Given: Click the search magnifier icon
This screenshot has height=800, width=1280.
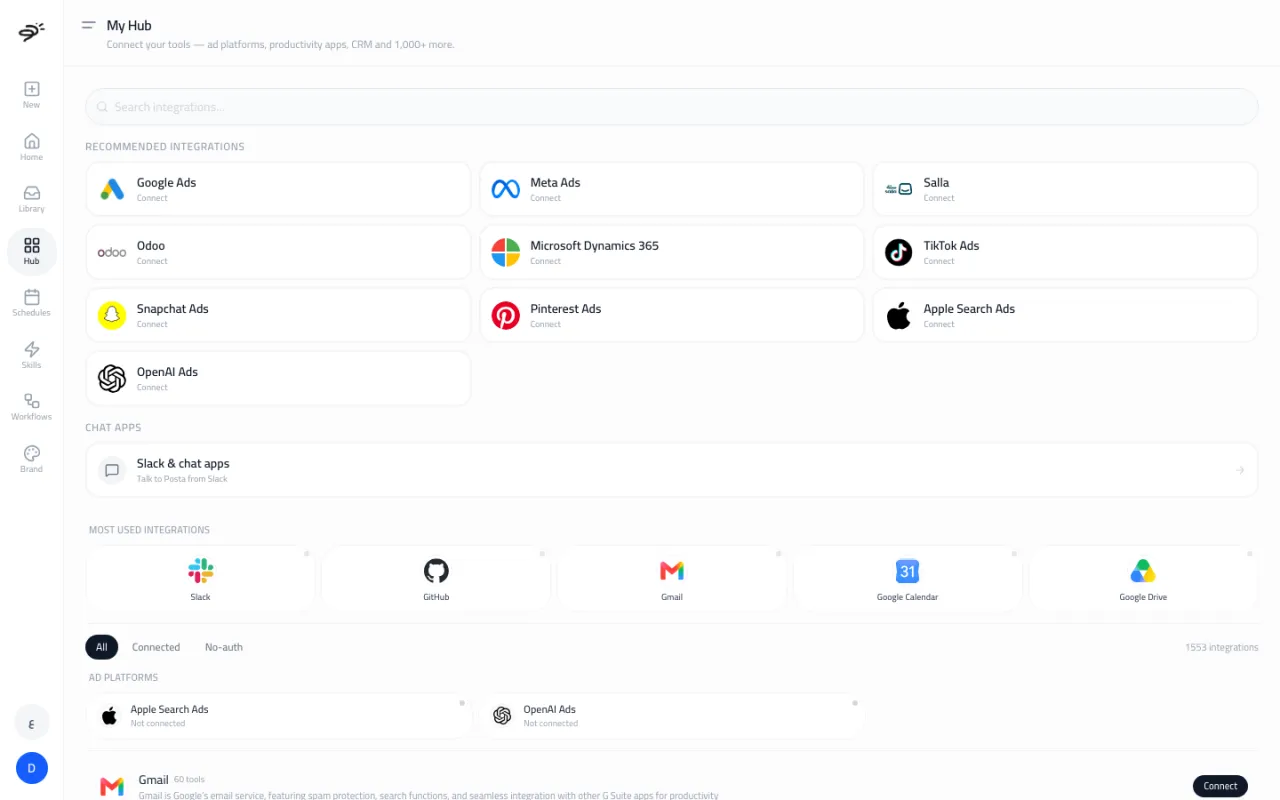Looking at the screenshot, I should pos(102,107).
